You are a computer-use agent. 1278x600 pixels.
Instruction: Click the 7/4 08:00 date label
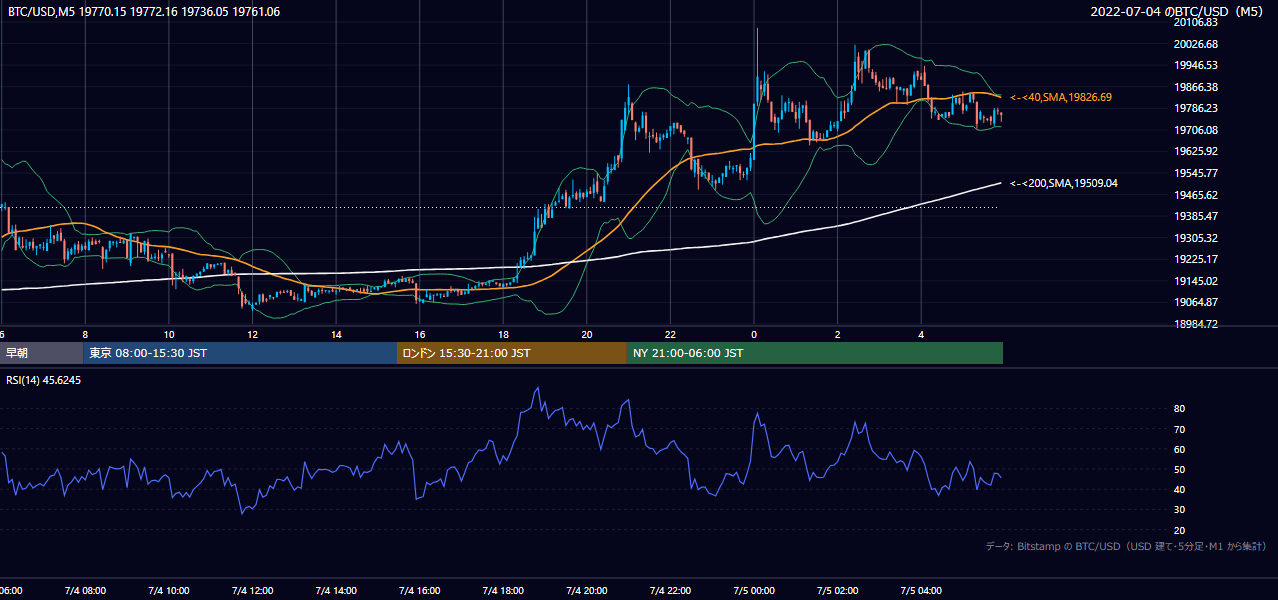tap(84, 590)
